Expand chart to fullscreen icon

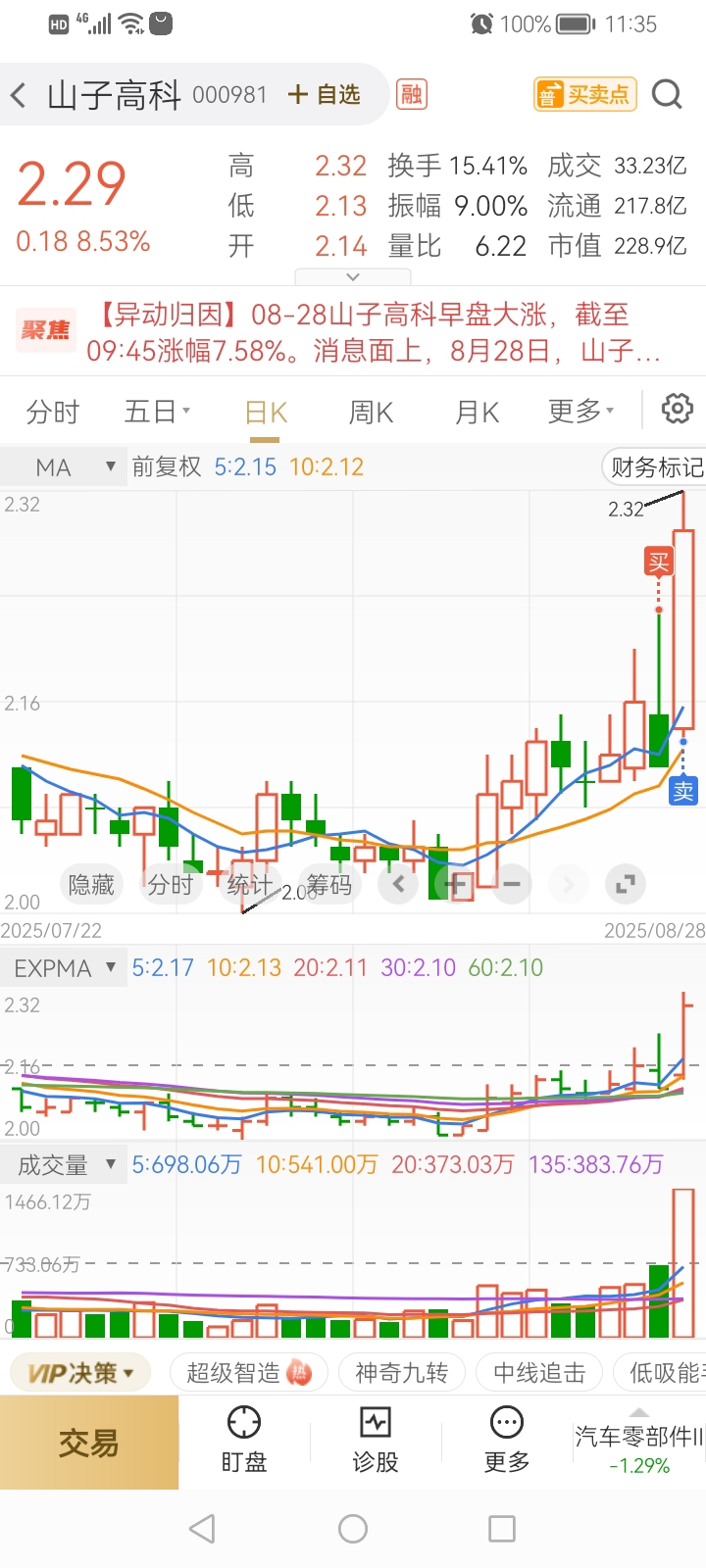[625, 885]
